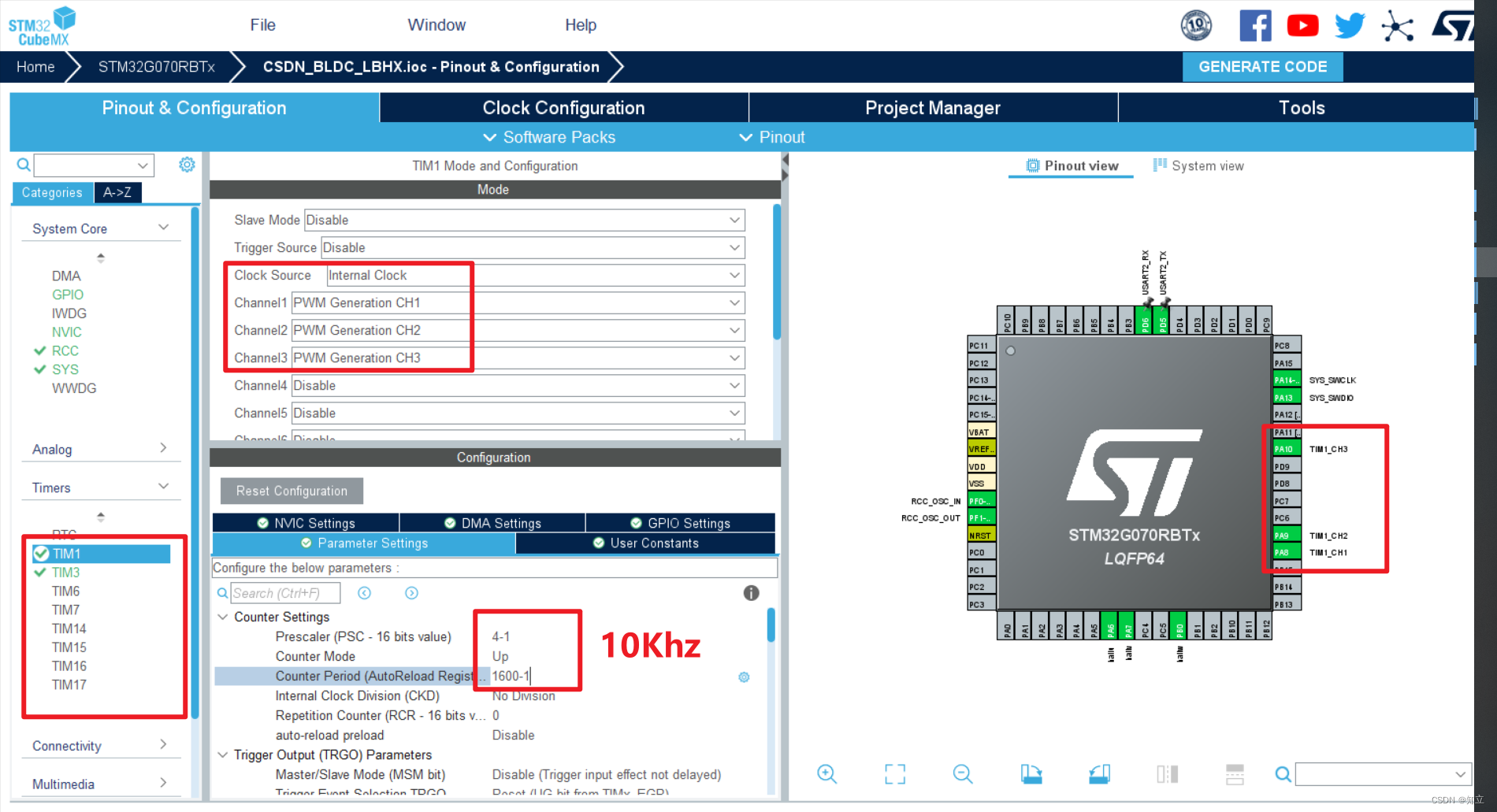Switch to Project Manager tab

pyautogui.click(x=933, y=108)
